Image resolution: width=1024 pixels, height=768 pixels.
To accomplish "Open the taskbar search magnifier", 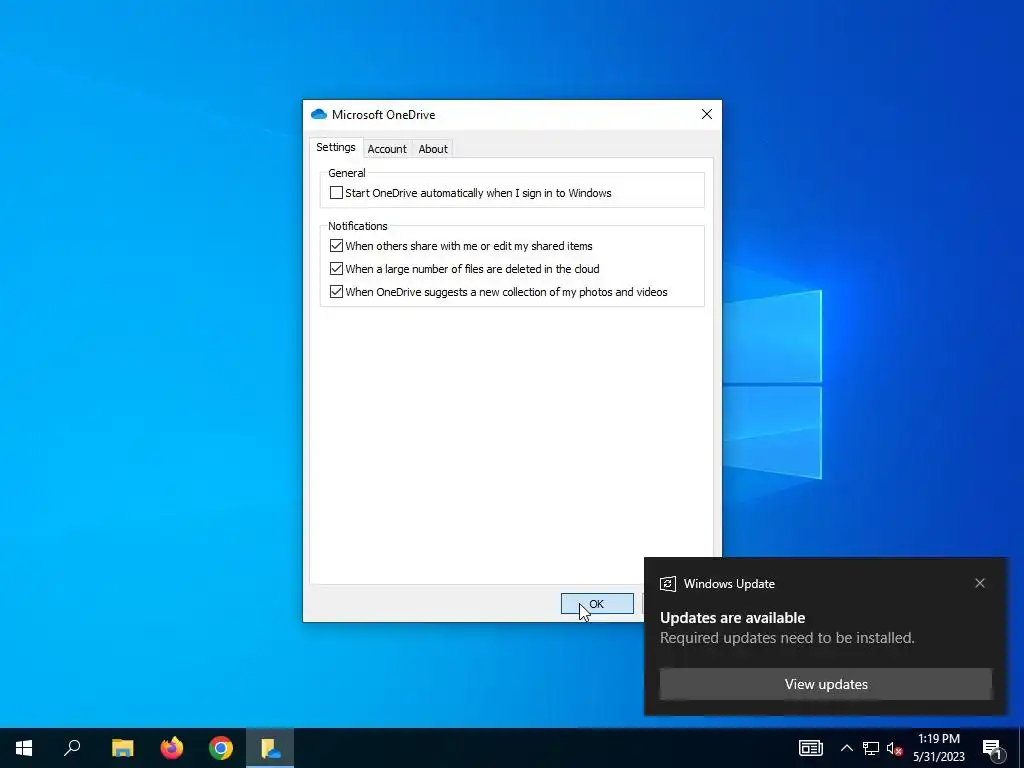I will click(x=72, y=748).
